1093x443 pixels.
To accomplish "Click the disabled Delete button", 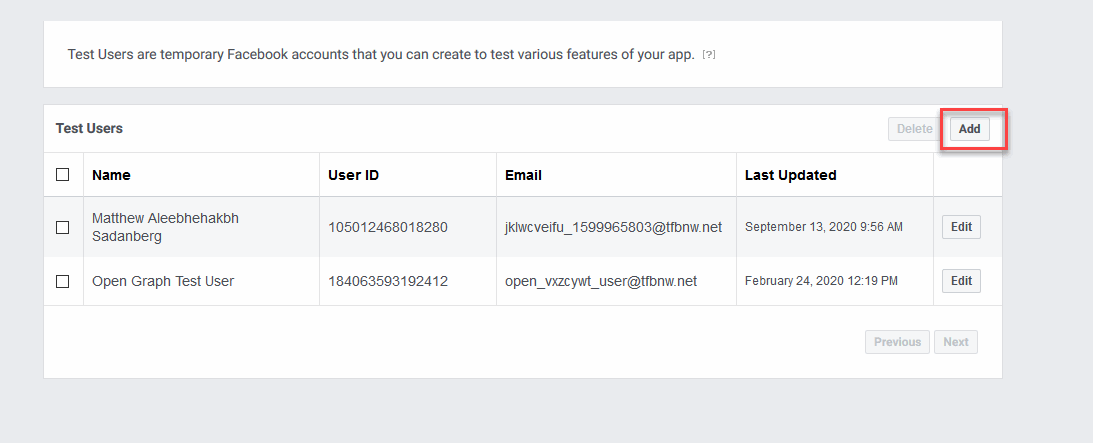I will coord(914,129).
